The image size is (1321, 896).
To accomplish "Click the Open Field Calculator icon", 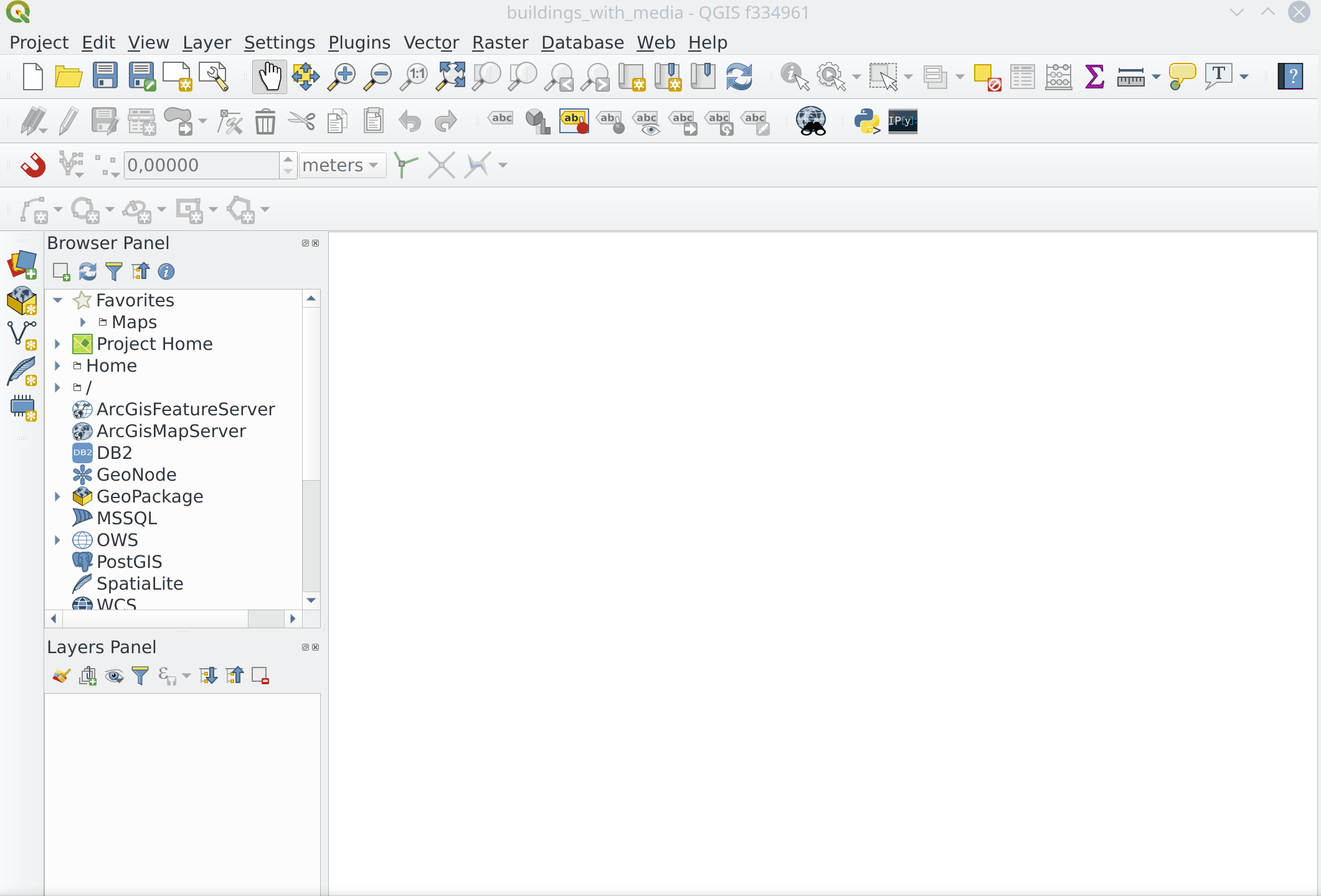I will point(1058,77).
